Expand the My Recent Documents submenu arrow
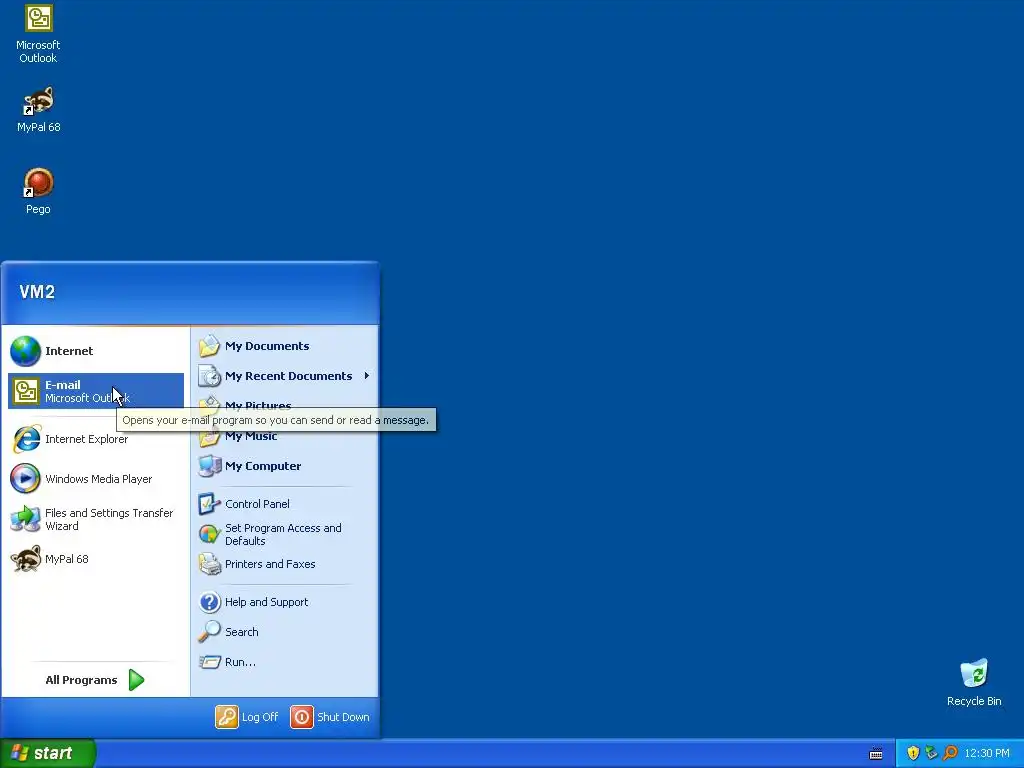This screenshot has height=768, width=1024. click(x=367, y=376)
